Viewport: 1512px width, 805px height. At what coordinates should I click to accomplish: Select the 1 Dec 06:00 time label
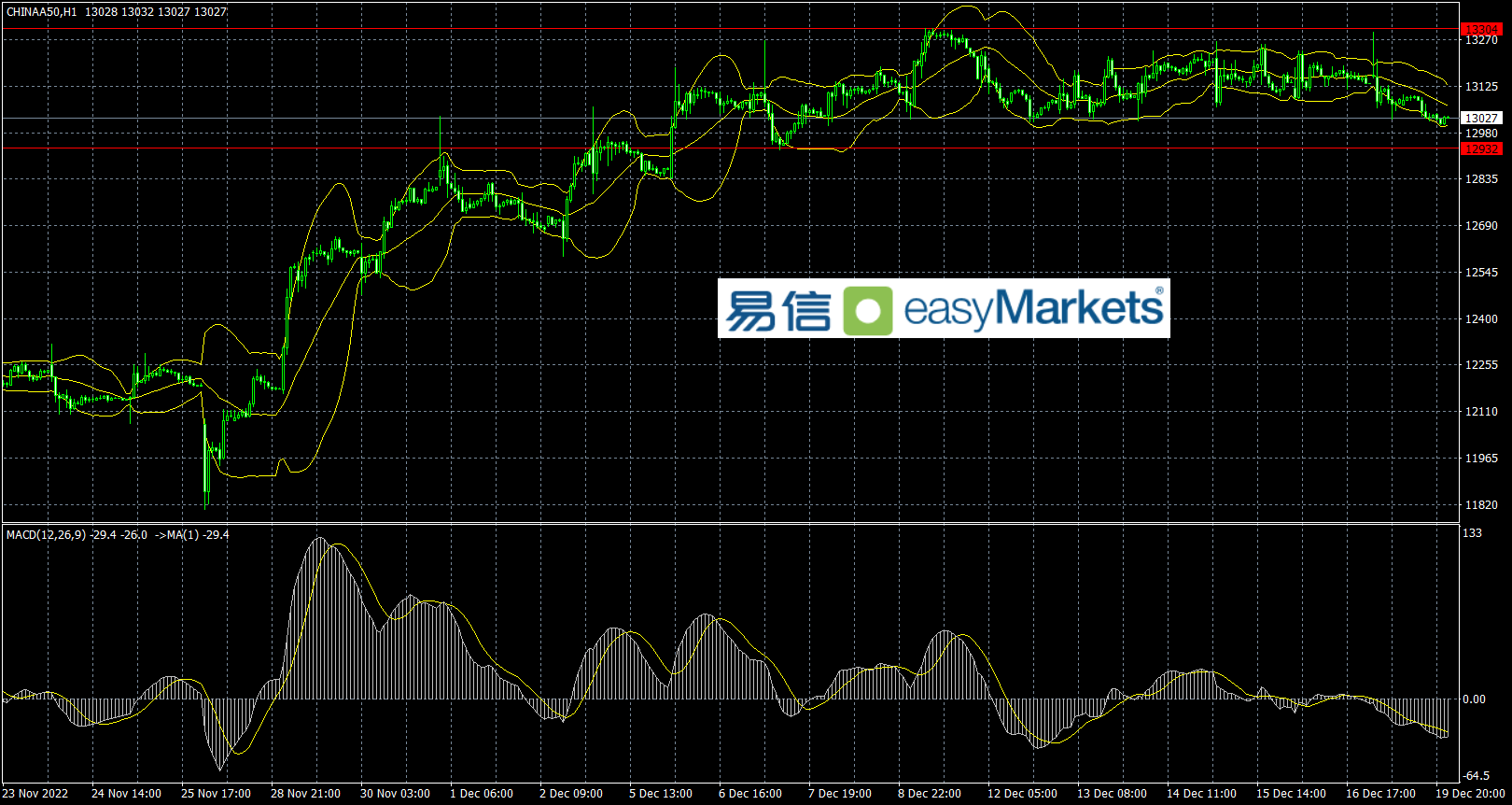coord(482,794)
